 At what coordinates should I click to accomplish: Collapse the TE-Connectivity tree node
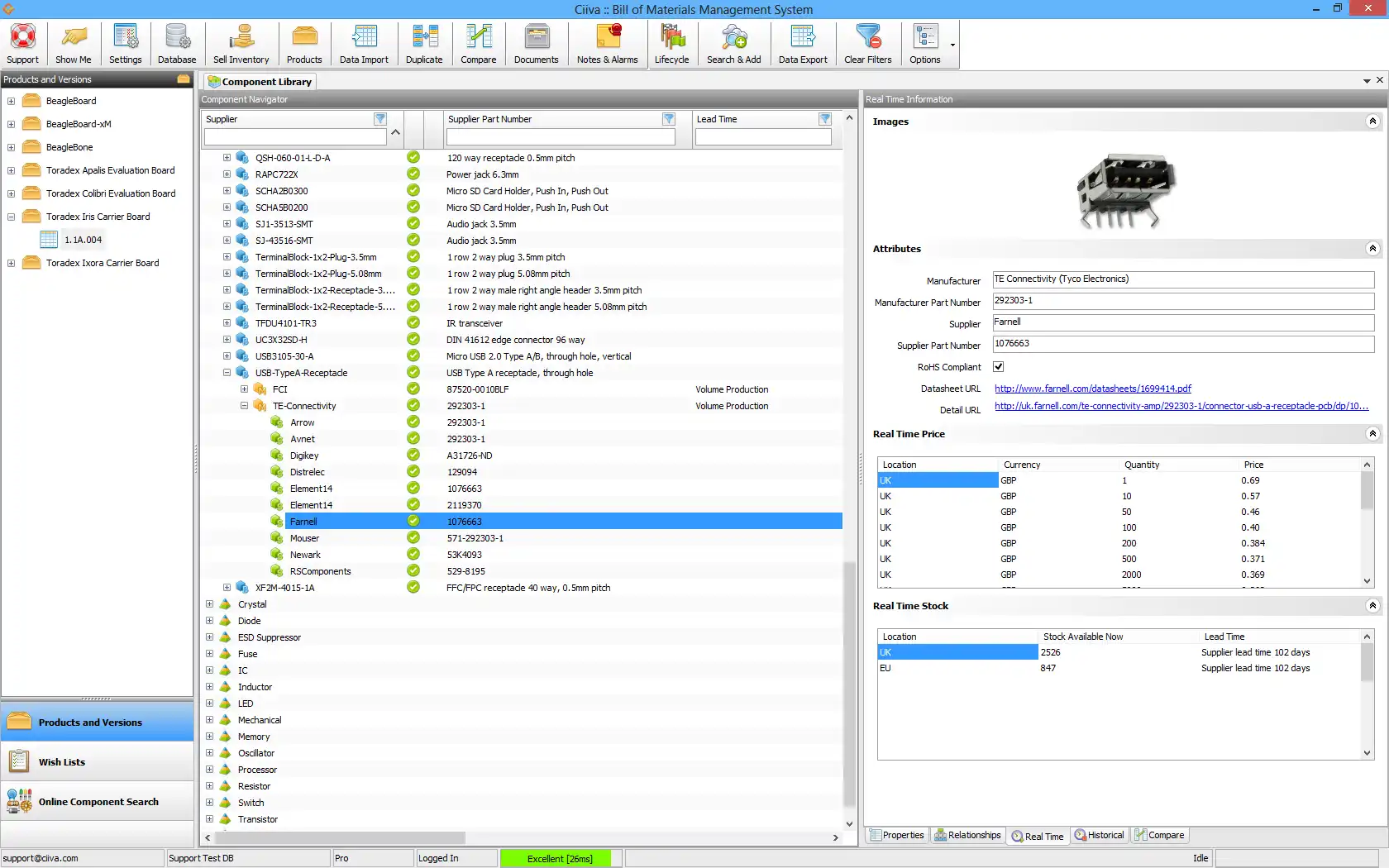click(245, 406)
